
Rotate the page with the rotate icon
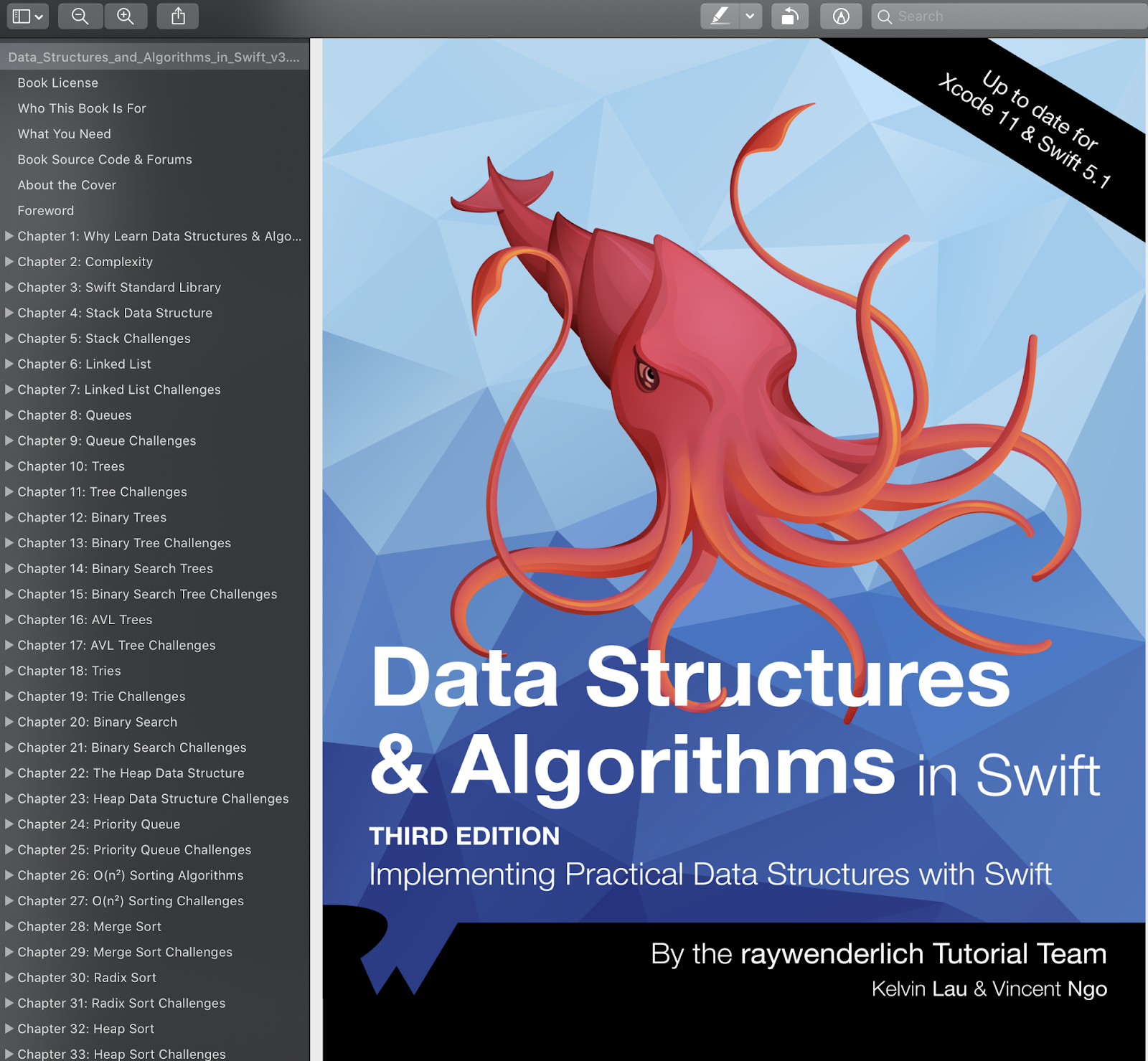(x=789, y=16)
